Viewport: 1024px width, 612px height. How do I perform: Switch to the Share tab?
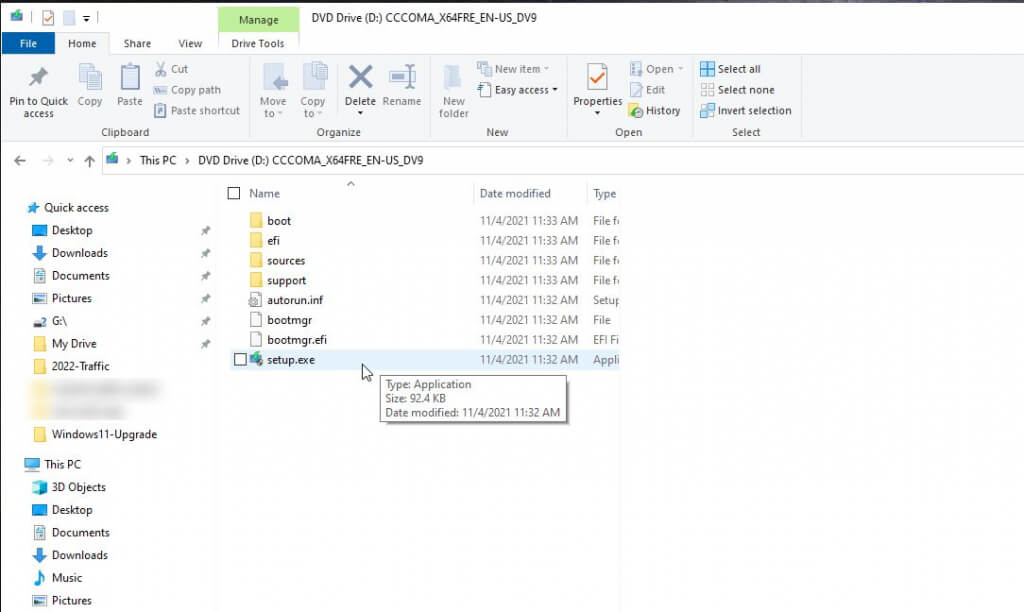(137, 43)
